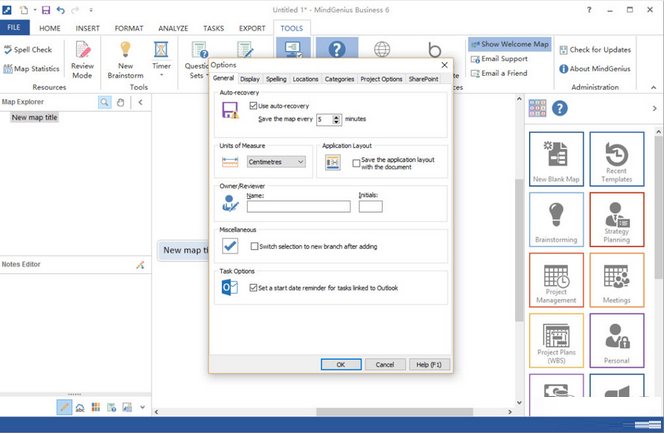Click the Spell Check icon in ribbon
Viewport: 665px width, 434px height.
click(8, 49)
